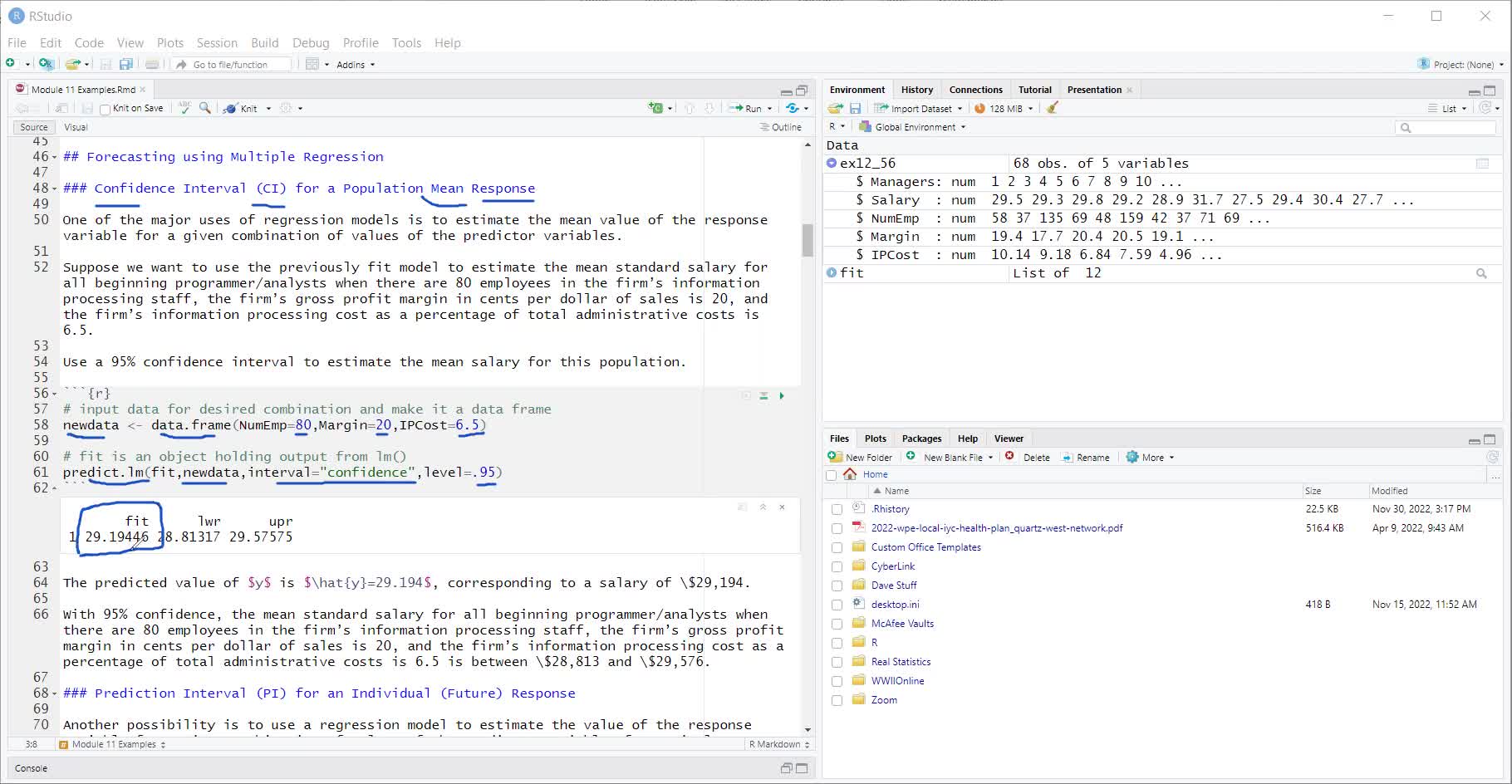
Task: Click the editor vertical scrollbar thumb
Action: pyautogui.click(x=807, y=239)
